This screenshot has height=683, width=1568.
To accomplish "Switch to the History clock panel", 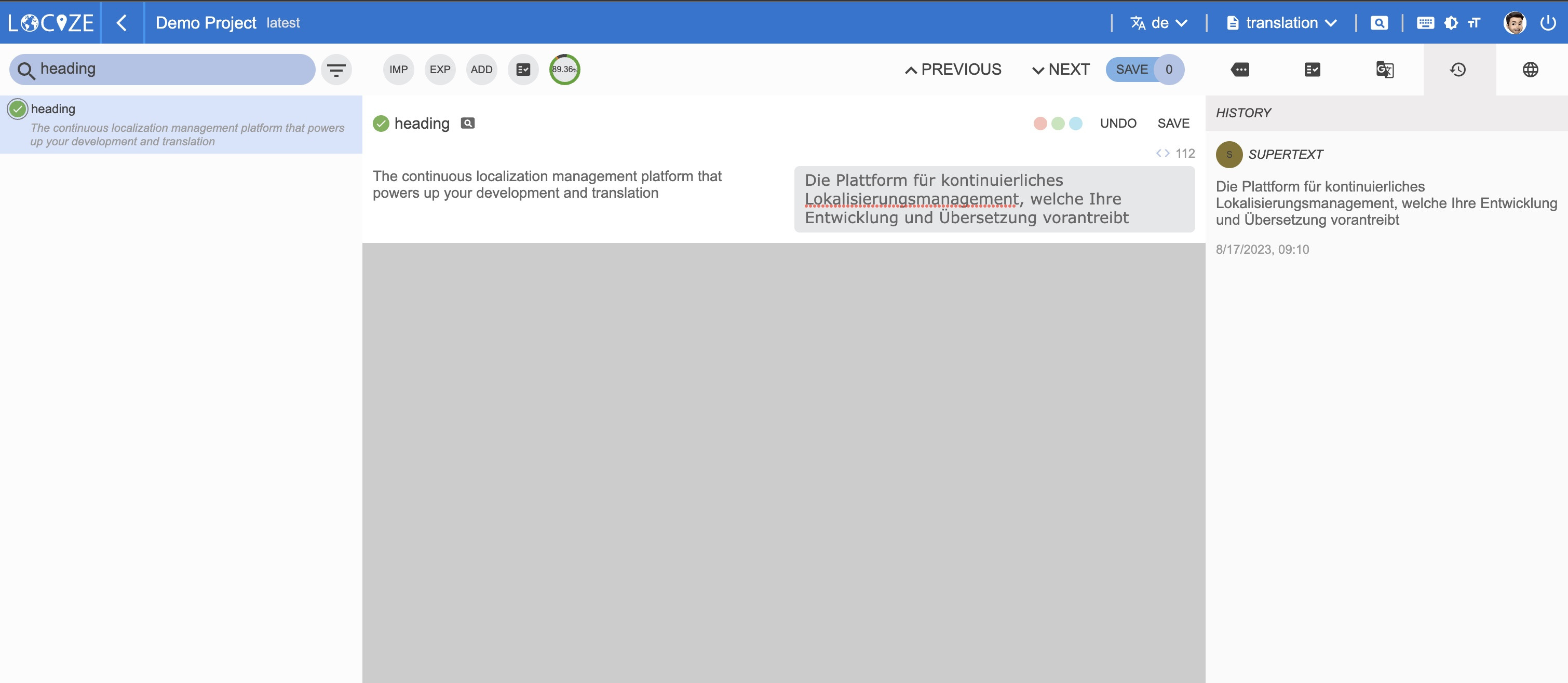I will pos(1458,70).
